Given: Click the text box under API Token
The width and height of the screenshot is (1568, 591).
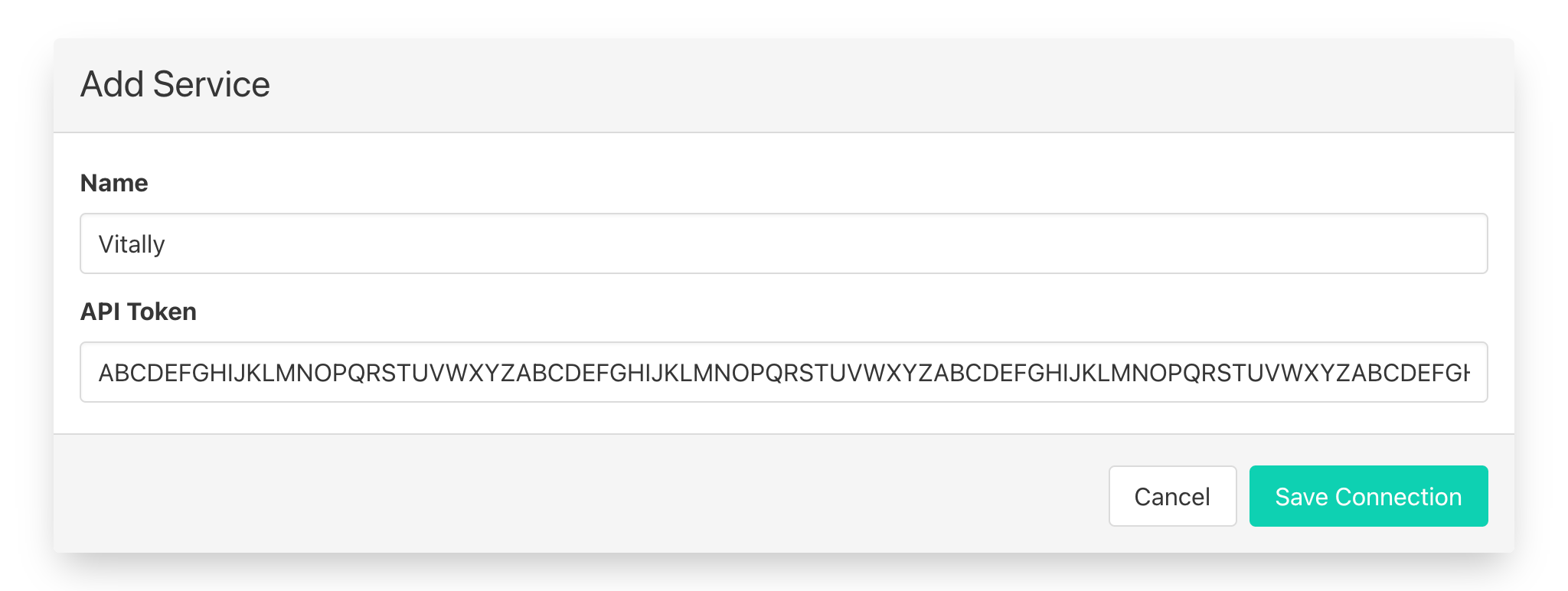Looking at the screenshot, I should (783, 372).
